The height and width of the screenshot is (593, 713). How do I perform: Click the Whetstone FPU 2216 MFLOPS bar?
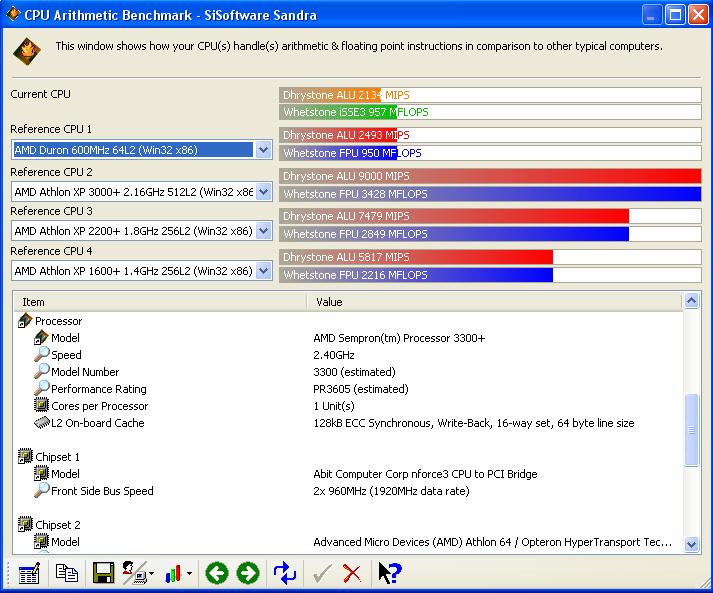coord(490,275)
